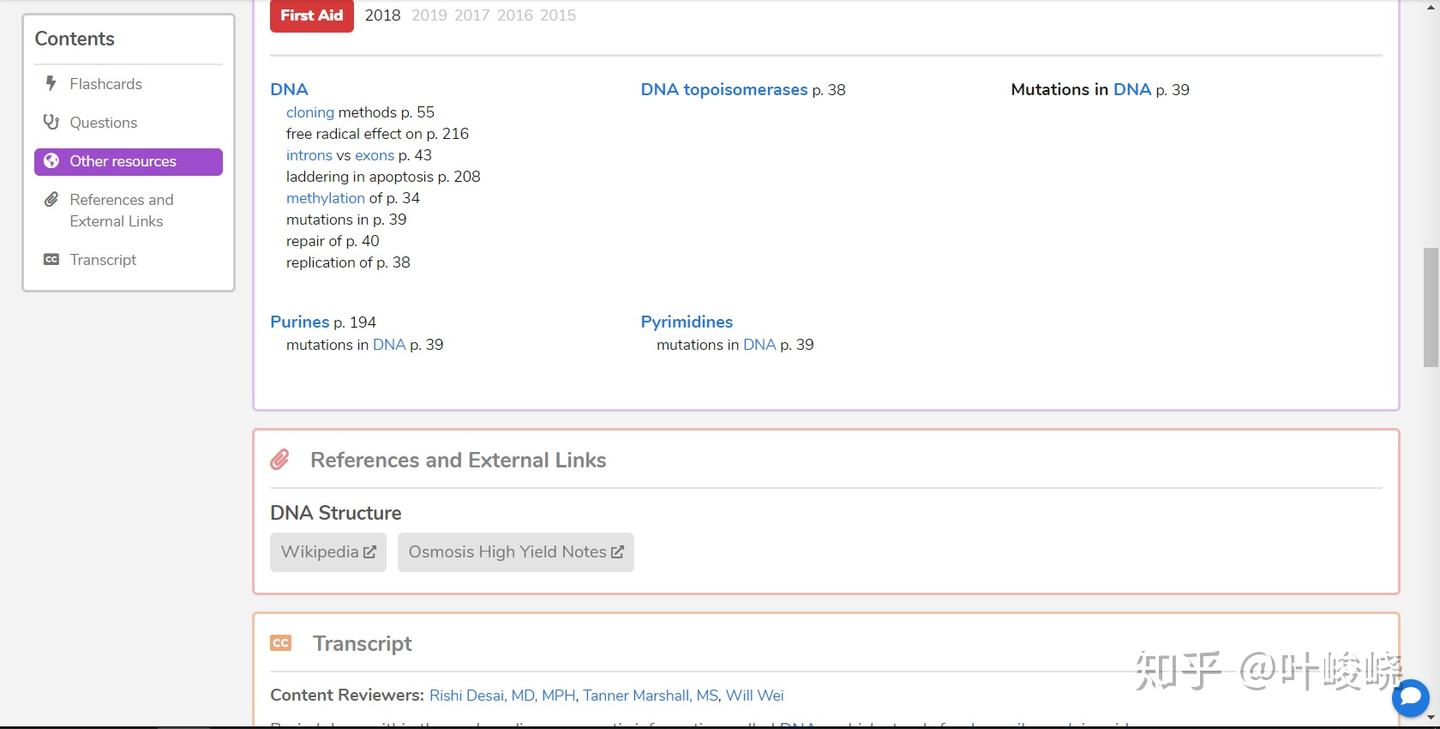Click the red First Aid badge
This screenshot has width=1440, height=729.
pos(312,16)
